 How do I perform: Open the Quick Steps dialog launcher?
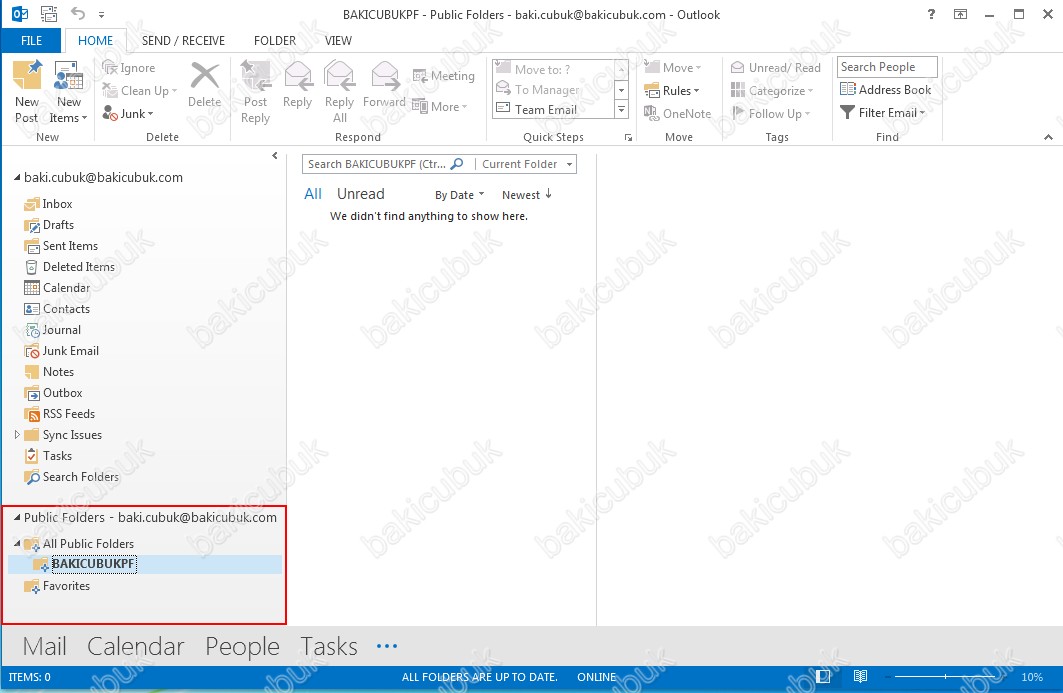click(x=628, y=138)
